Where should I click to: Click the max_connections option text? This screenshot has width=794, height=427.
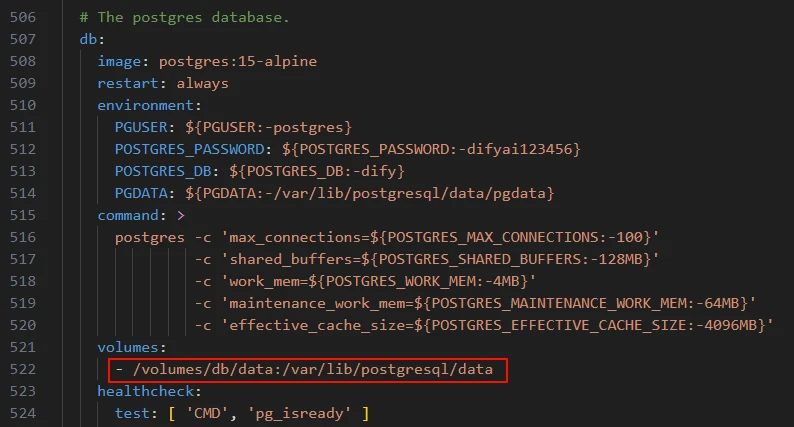pyautogui.click(x=440, y=238)
